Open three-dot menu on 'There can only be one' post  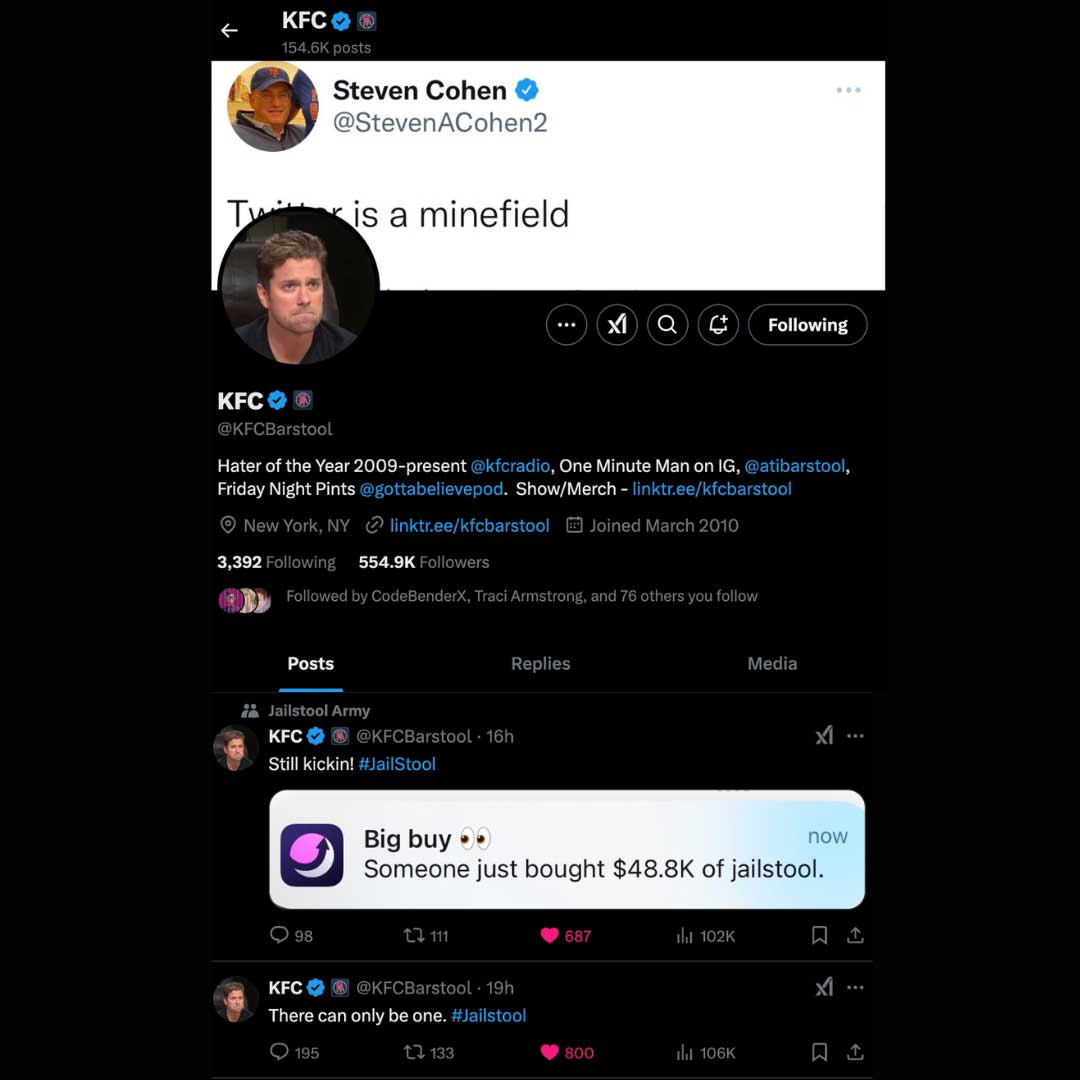click(x=855, y=988)
